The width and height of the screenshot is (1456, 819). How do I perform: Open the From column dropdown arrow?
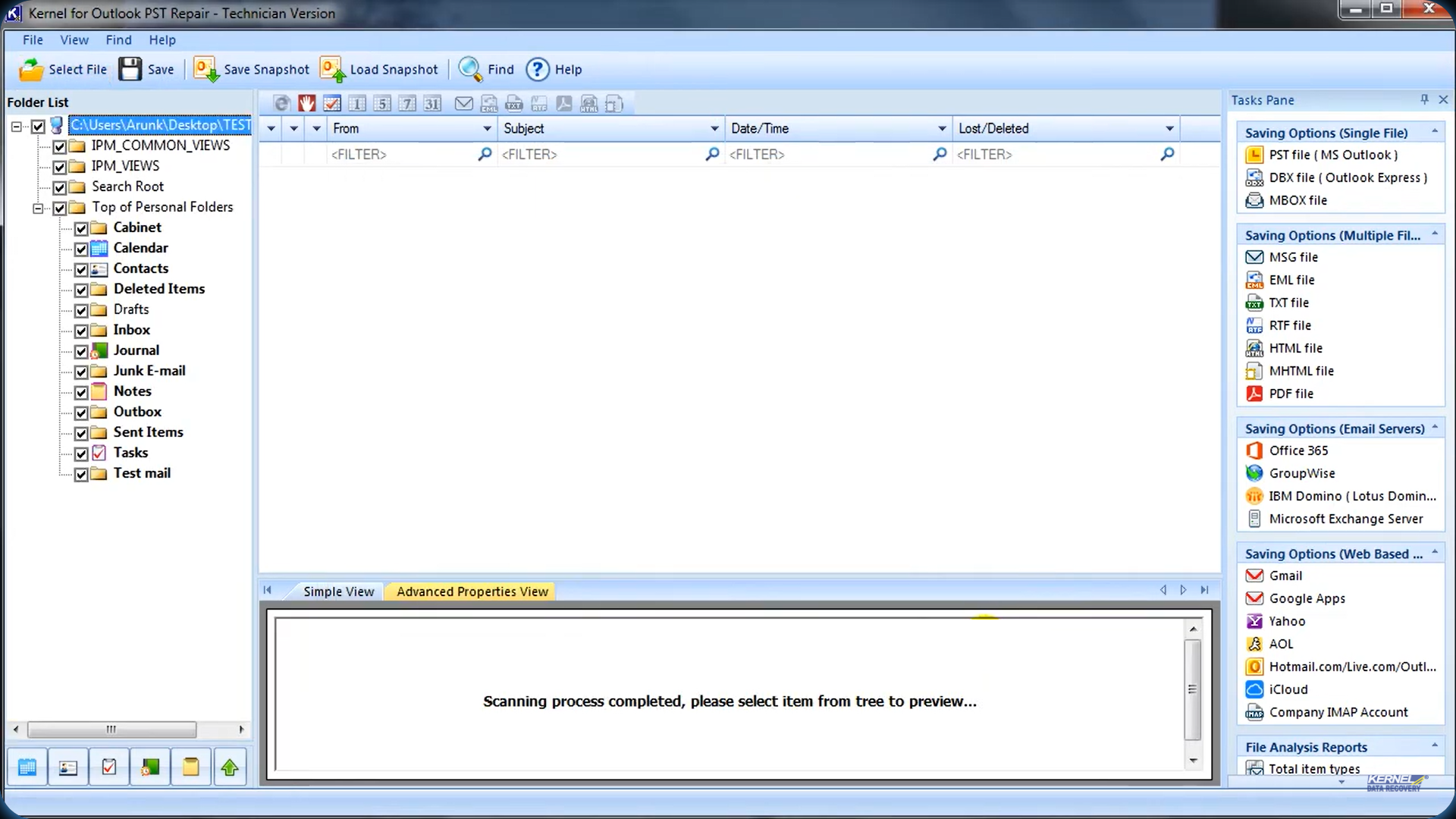pos(487,129)
